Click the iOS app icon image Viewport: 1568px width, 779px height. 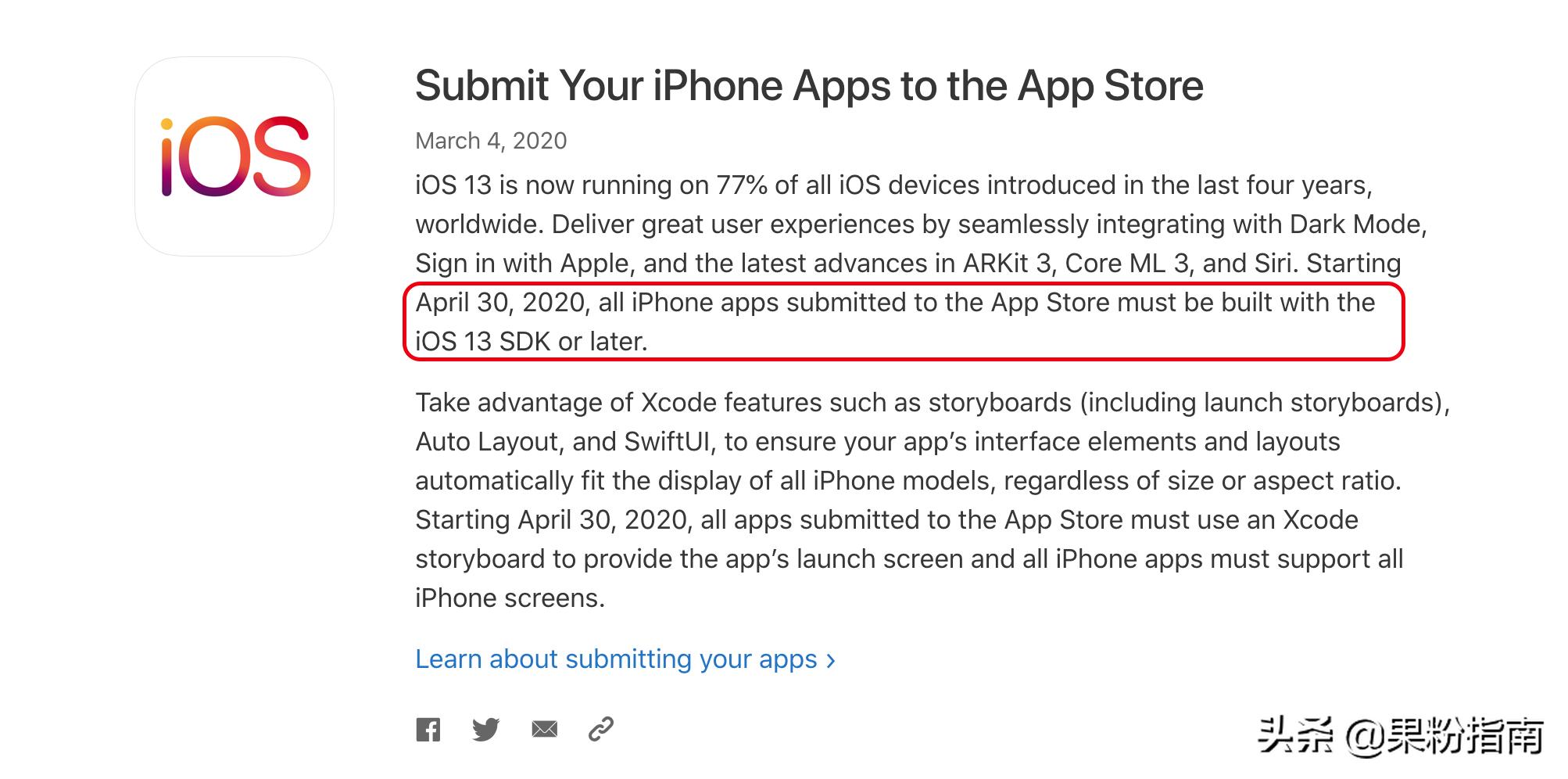234,156
